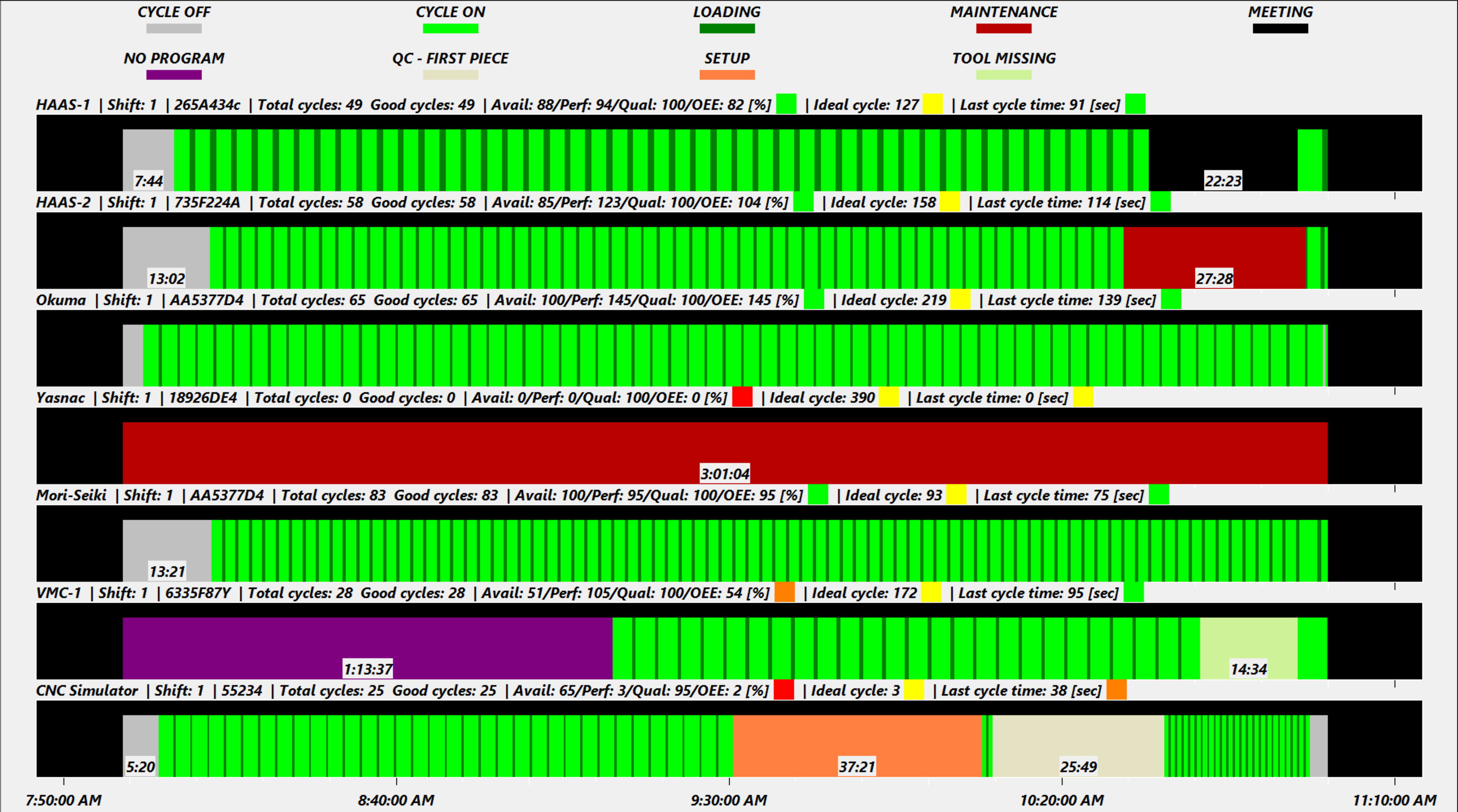Image resolution: width=1458 pixels, height=812 pixels.
Task: Click Mori-Seiki 'Ideal cycle: 93' text
Action: point(894,495)
